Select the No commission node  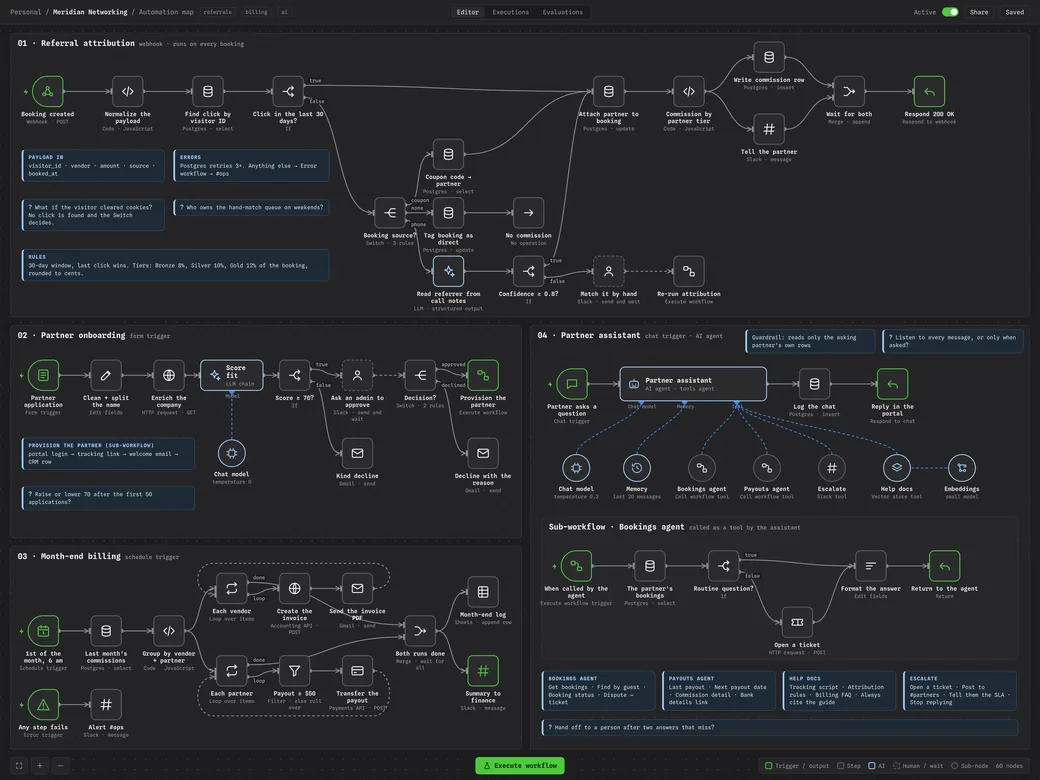tap(528, 213)
